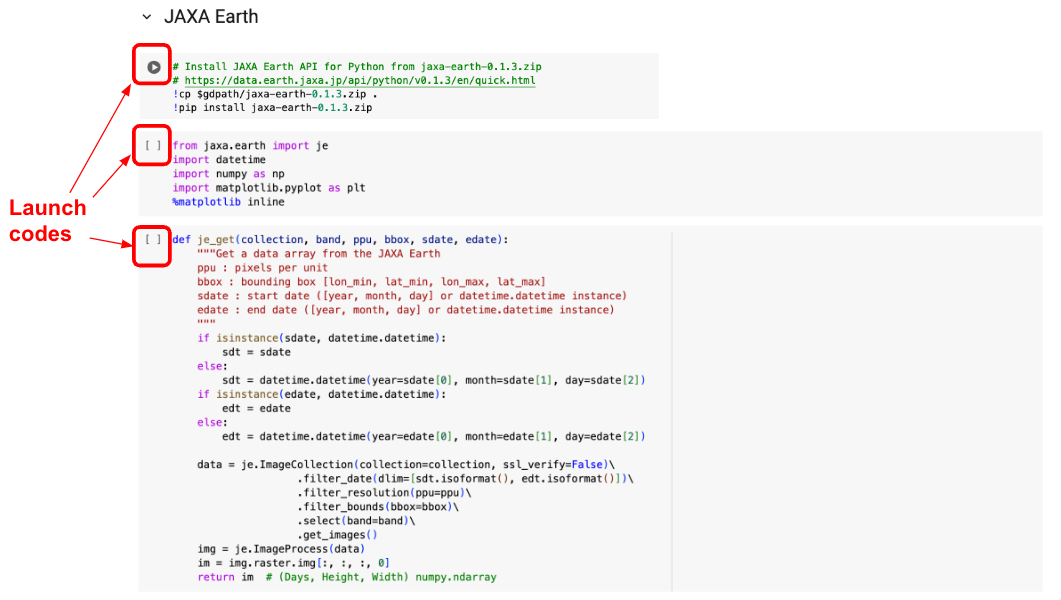This screenshot has height=600, width=1061.
Task: Place cursor on the pip install line
Action: (272, 108)
